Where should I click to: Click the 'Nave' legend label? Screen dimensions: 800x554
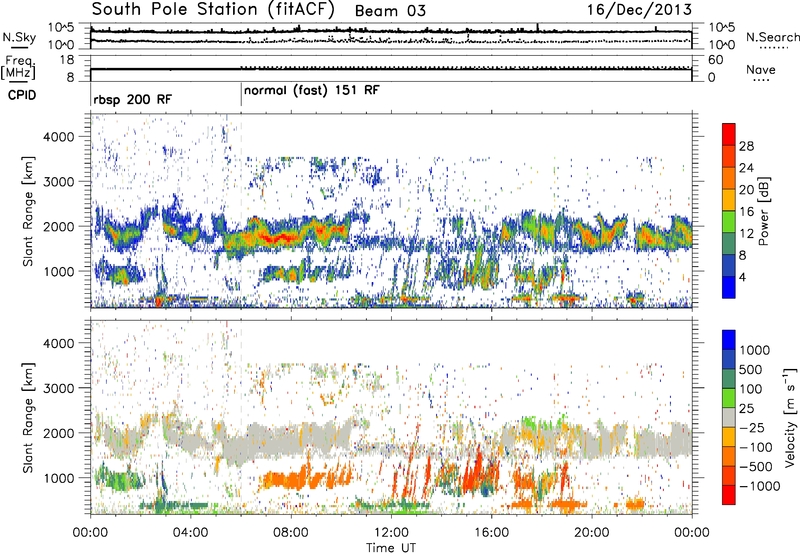tap(761, 69)
